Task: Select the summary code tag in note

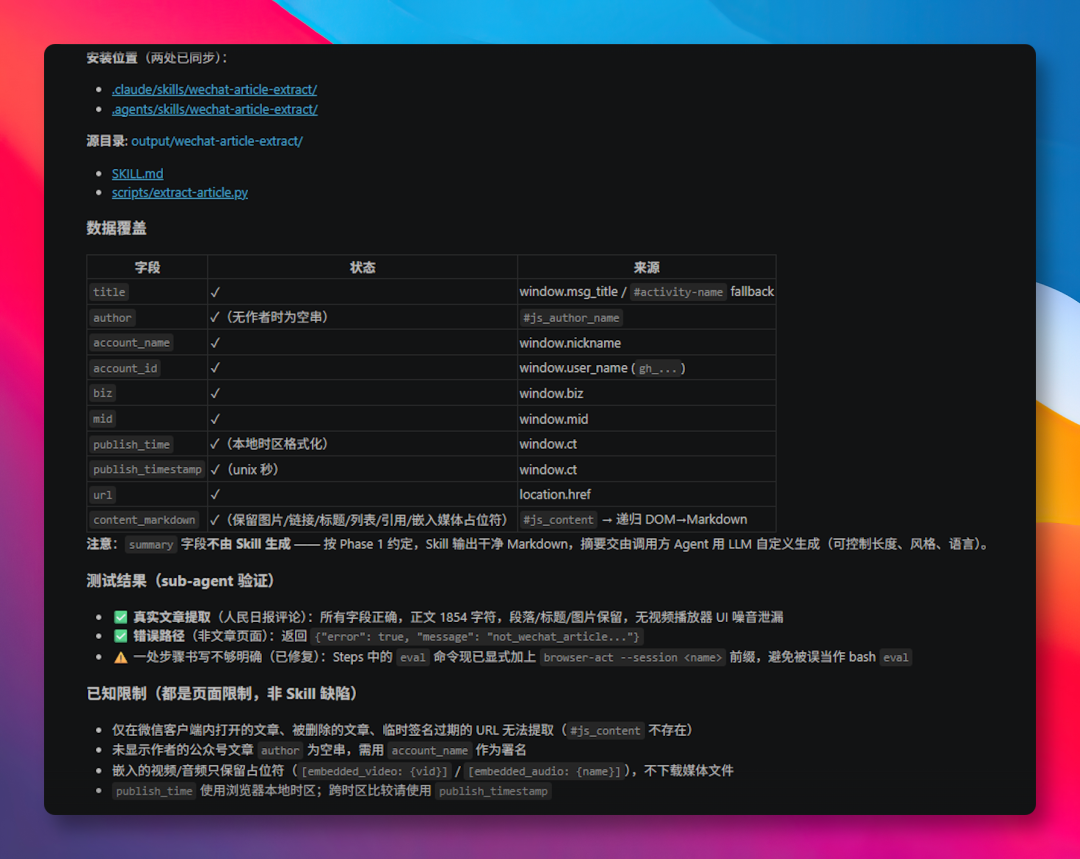Action: [151, 545]
